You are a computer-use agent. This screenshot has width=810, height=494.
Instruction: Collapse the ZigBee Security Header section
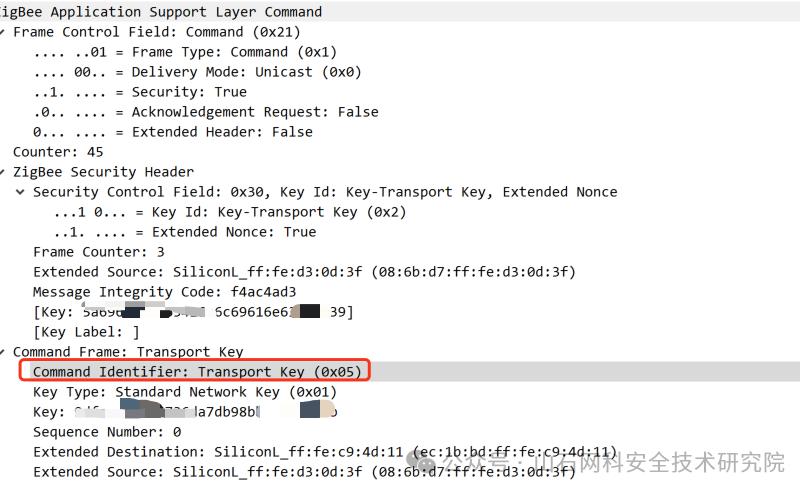pos(4,172)
